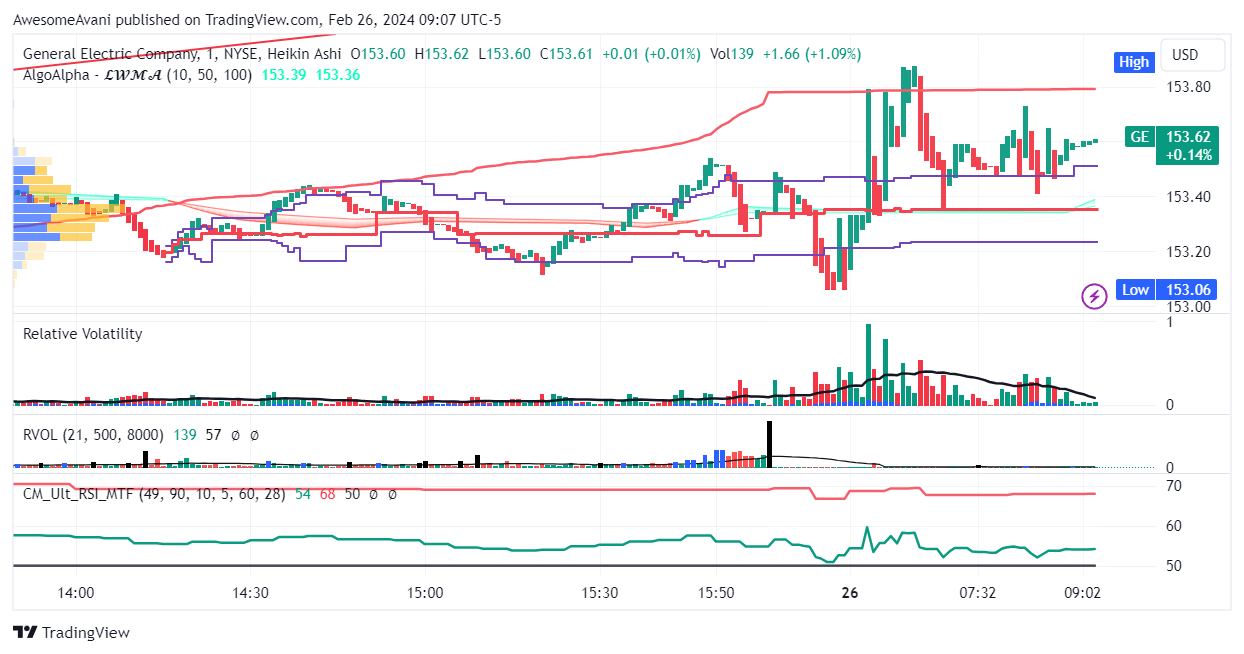Viewport: 1244px width, 654px height.
Task: Click the Vol139 volume readout
Action: pos(732,54)
